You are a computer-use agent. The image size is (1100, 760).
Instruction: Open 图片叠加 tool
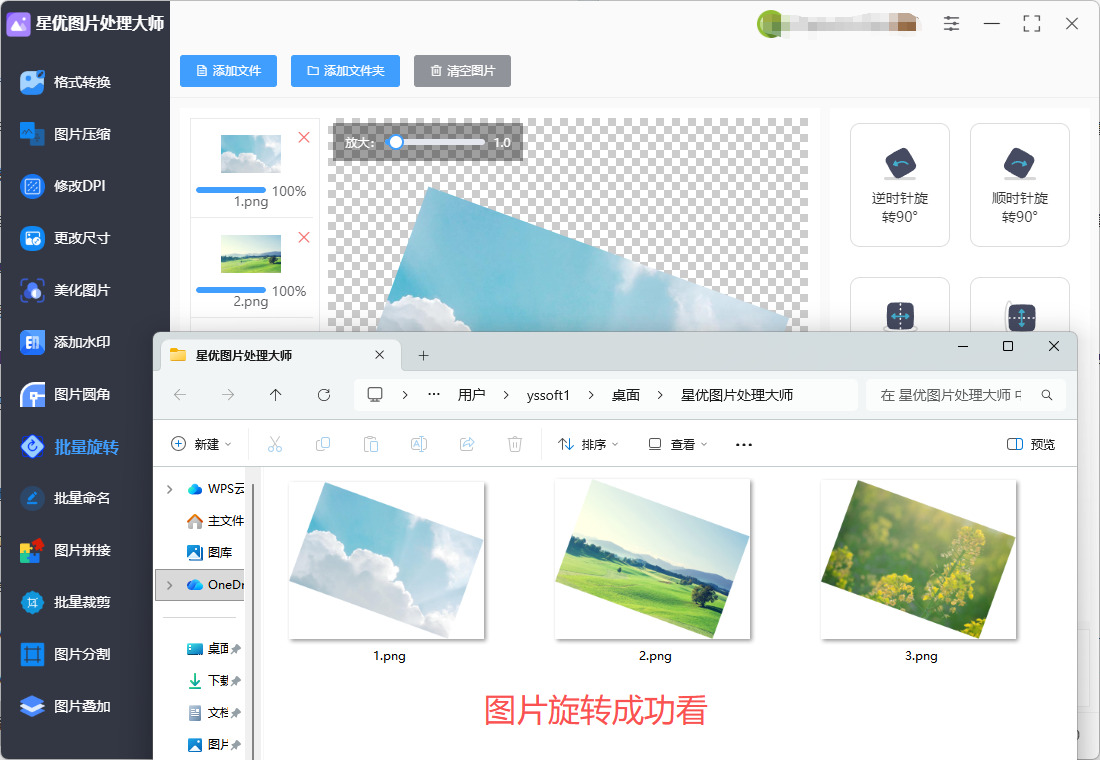[x=65, y=706]
